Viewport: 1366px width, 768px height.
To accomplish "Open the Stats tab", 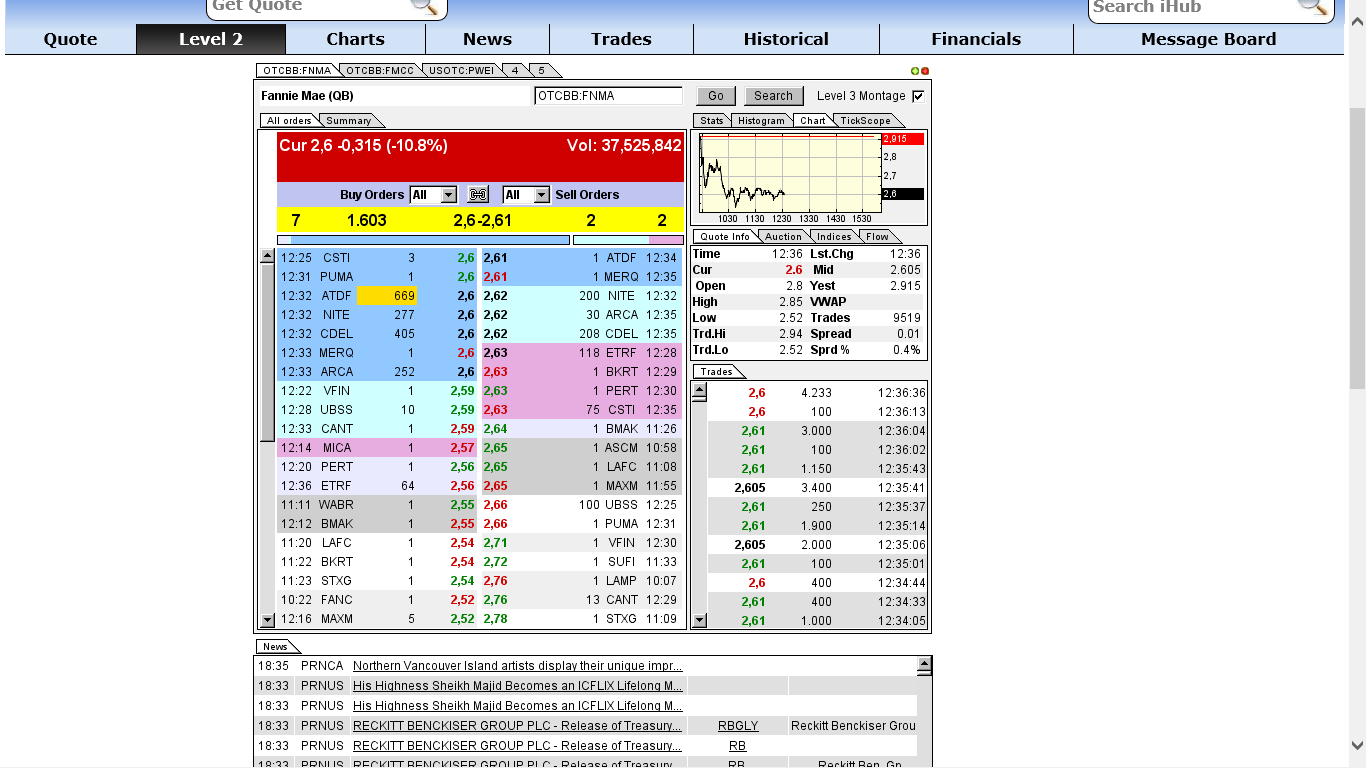I will tap(712, 121).
